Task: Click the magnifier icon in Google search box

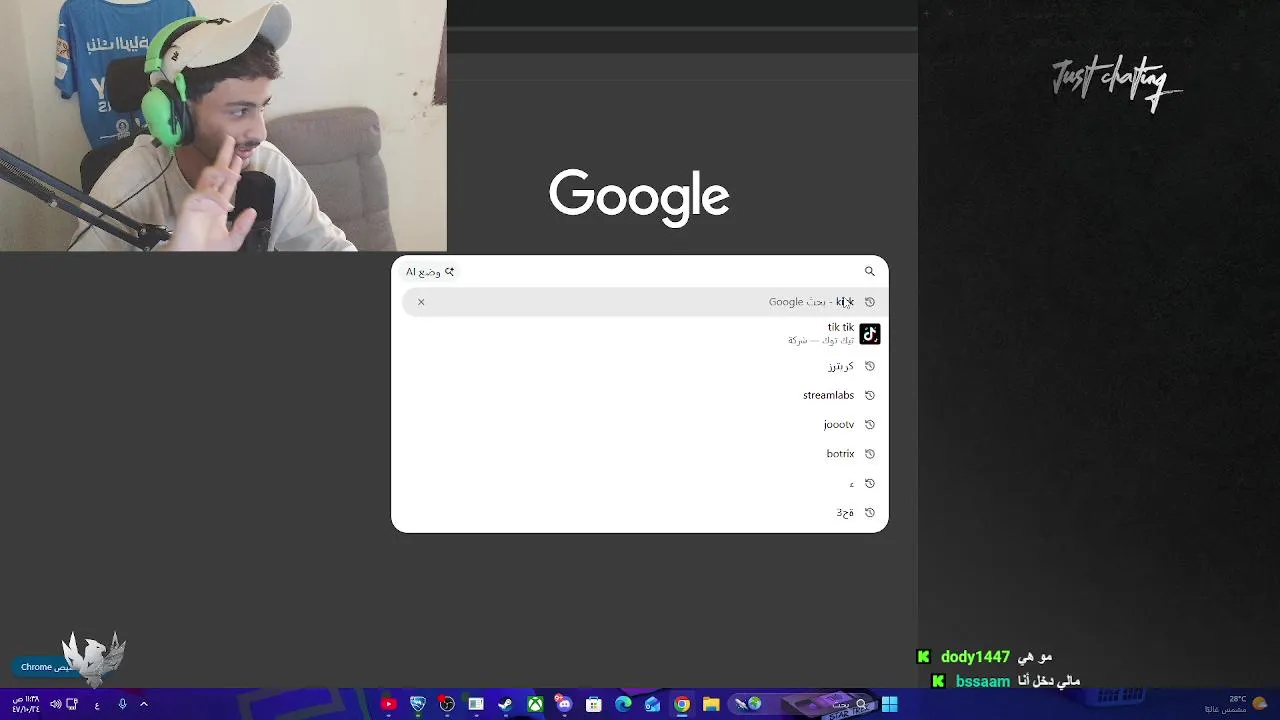Action: [x=869, y=271]
